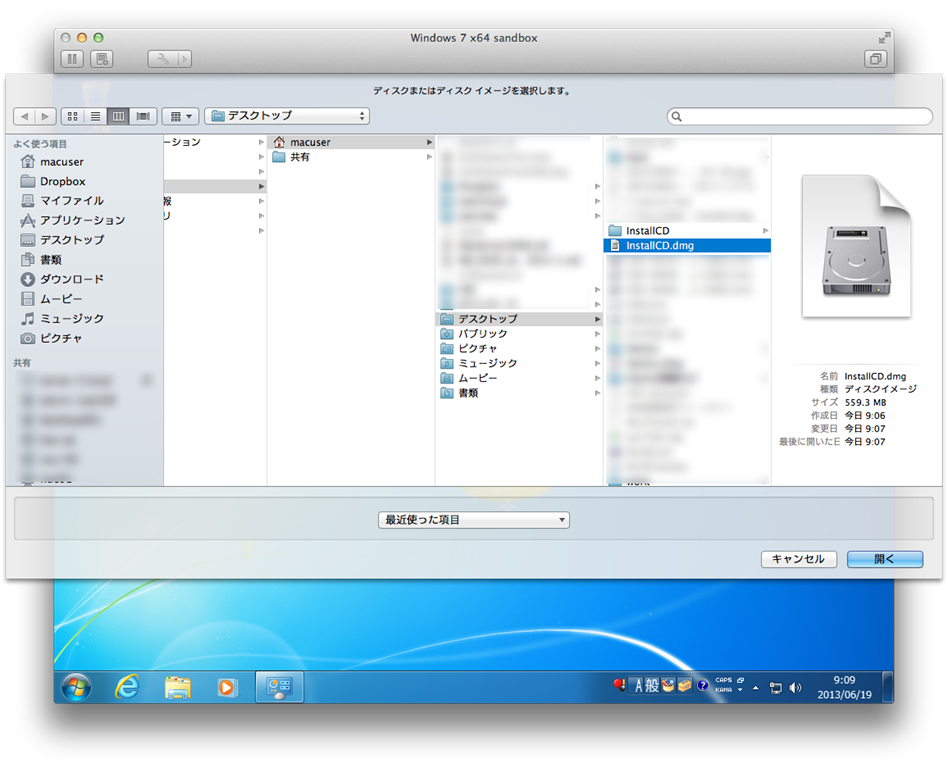Enter full screen with the arrows icon

pyautogui.click(x=884, y=37)
